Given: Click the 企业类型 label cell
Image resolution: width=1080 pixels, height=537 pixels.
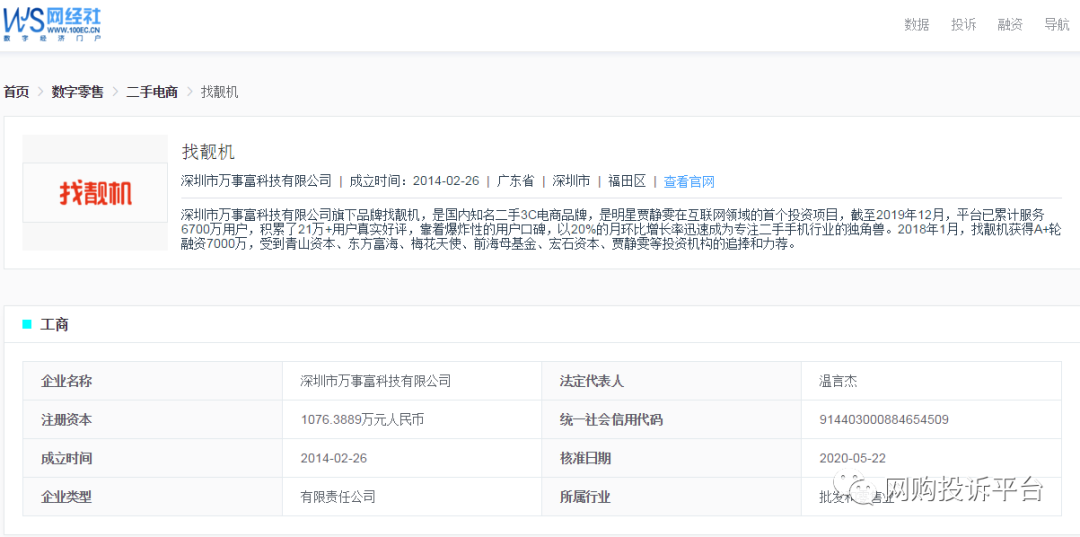Looking at the screenshot, I should pyautogui.click(x=152, y=496).
